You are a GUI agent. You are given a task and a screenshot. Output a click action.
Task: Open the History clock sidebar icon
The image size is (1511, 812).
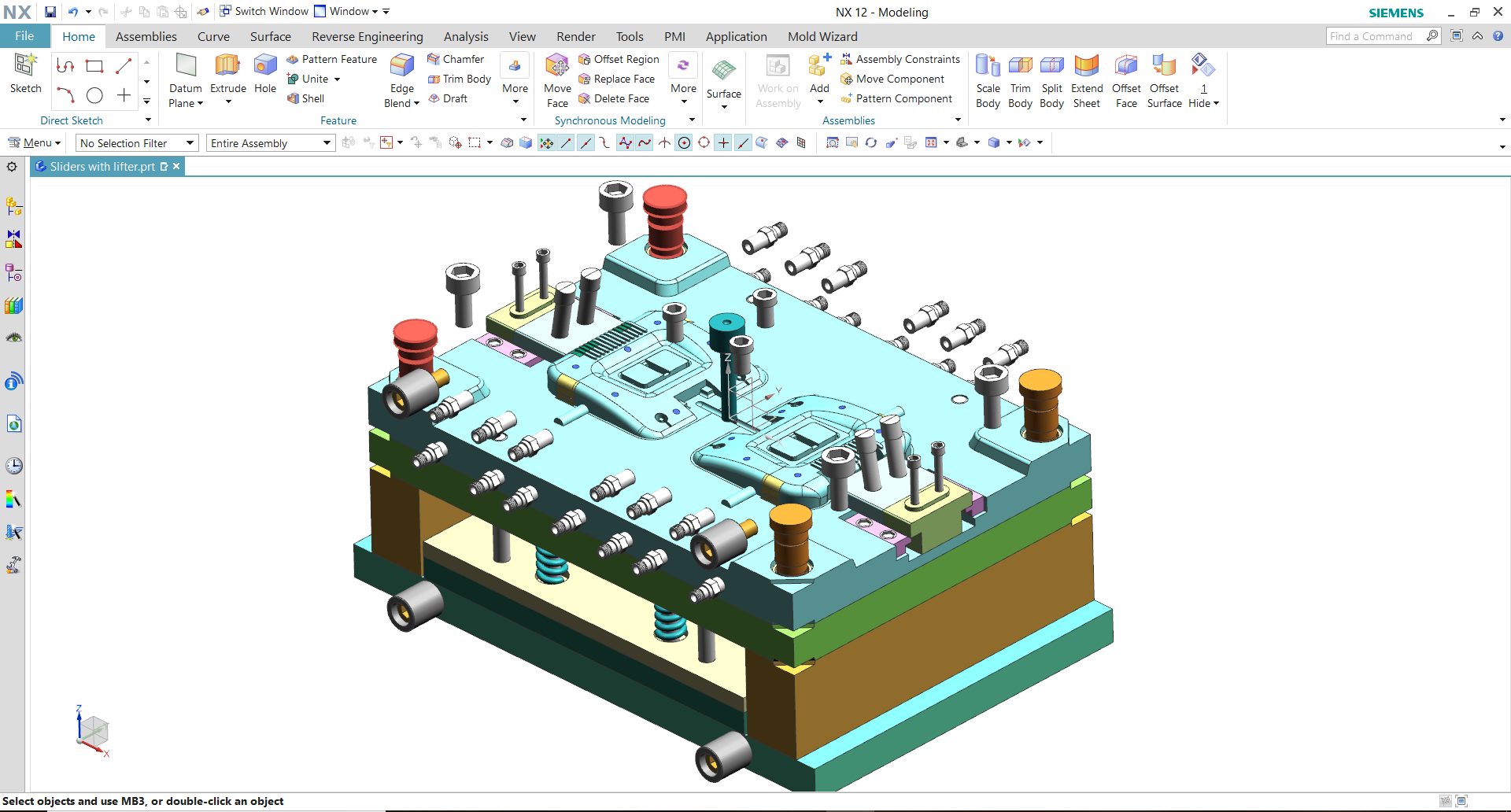(13, 465)
